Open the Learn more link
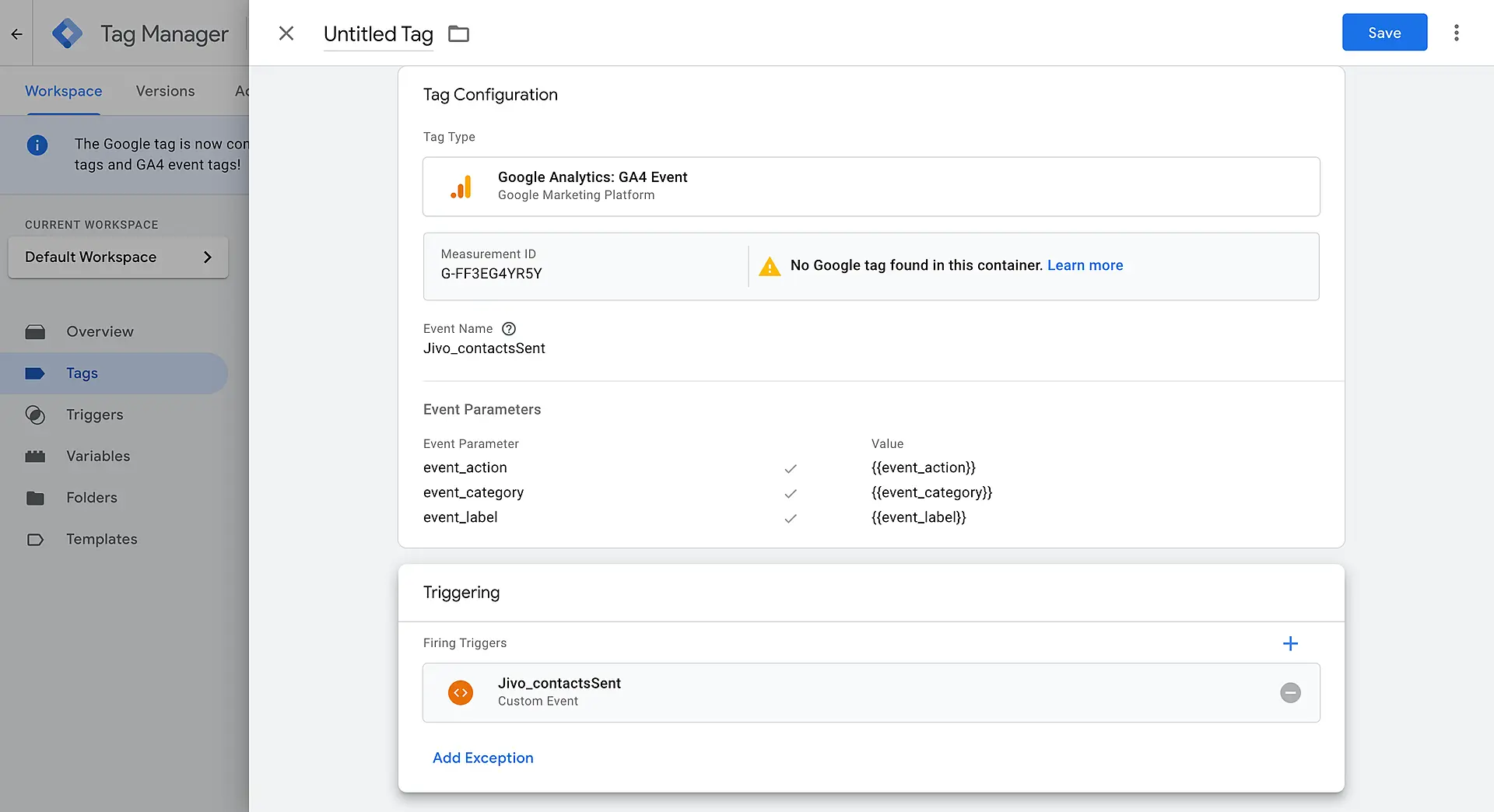The width and height of the screenshot is (1494, 812). [x=1085, y=265]
